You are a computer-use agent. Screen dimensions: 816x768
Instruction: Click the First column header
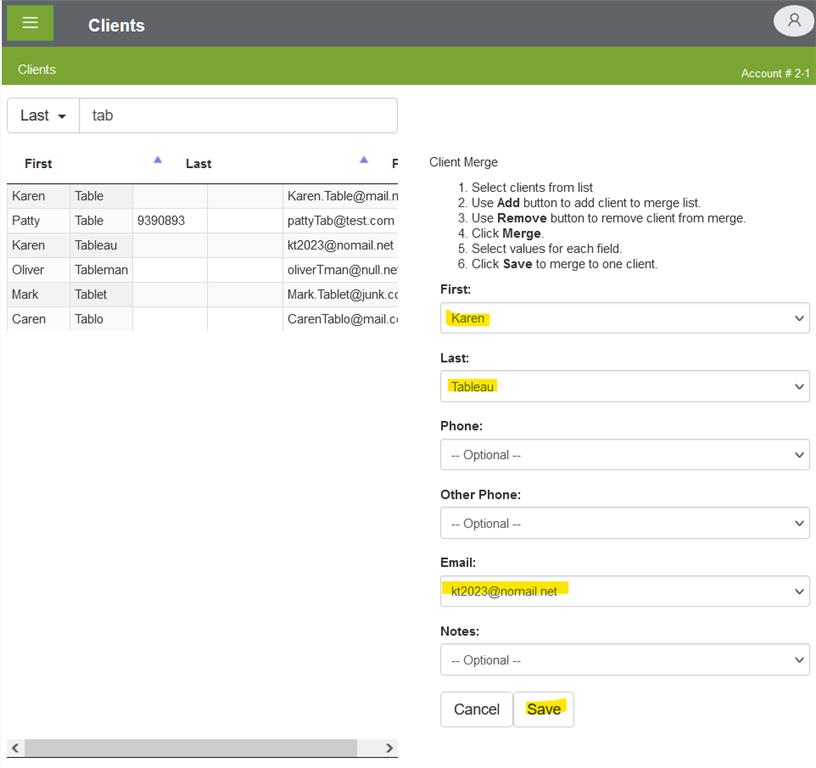pyautogui.click(x=38, y=164)
